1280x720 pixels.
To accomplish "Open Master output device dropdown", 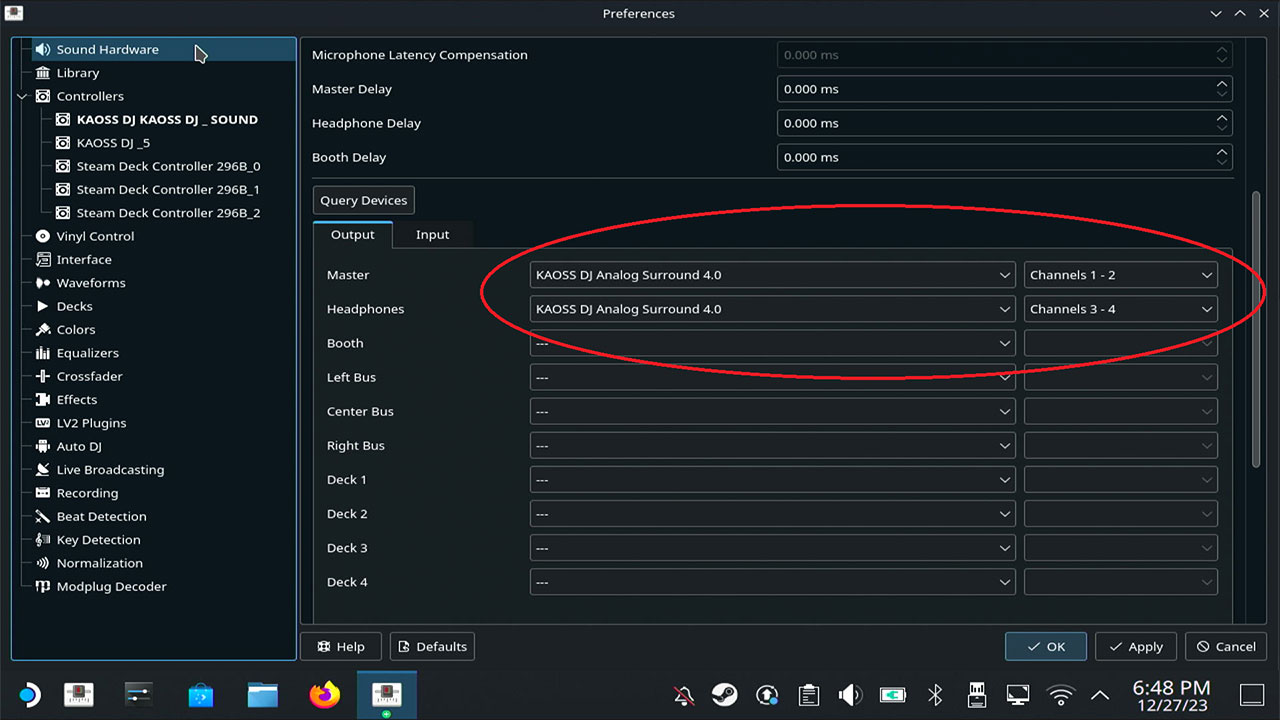I will pyautogui.click(x=773, y=275).
